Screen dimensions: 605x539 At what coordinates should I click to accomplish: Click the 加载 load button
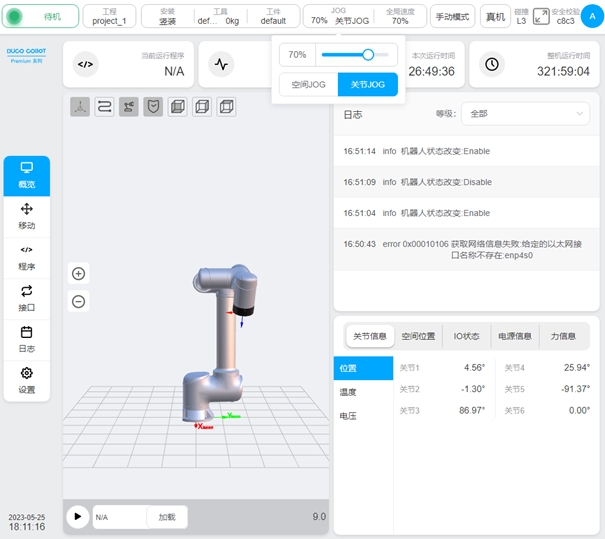click(166, 517)
